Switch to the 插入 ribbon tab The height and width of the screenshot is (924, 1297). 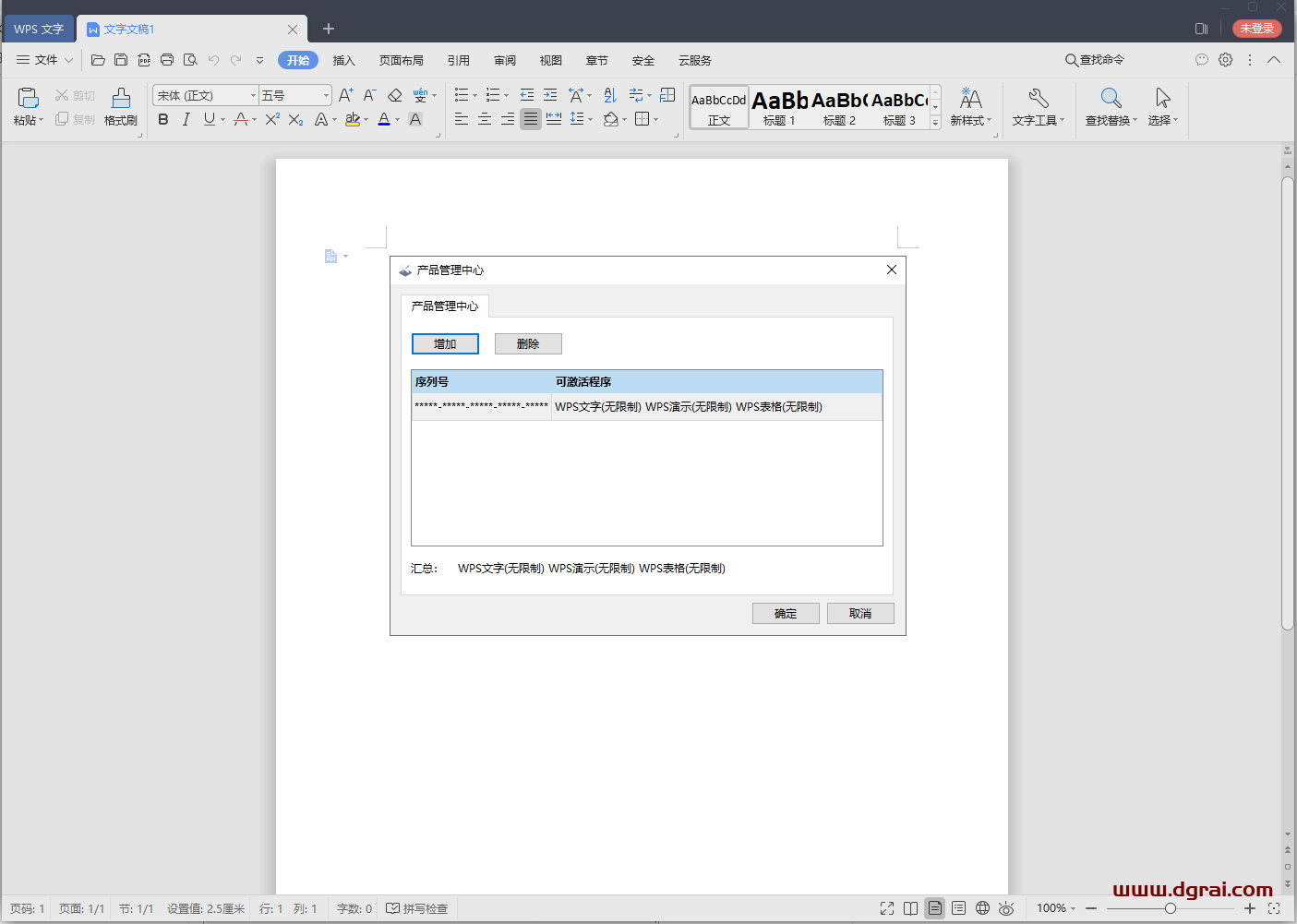343,60
